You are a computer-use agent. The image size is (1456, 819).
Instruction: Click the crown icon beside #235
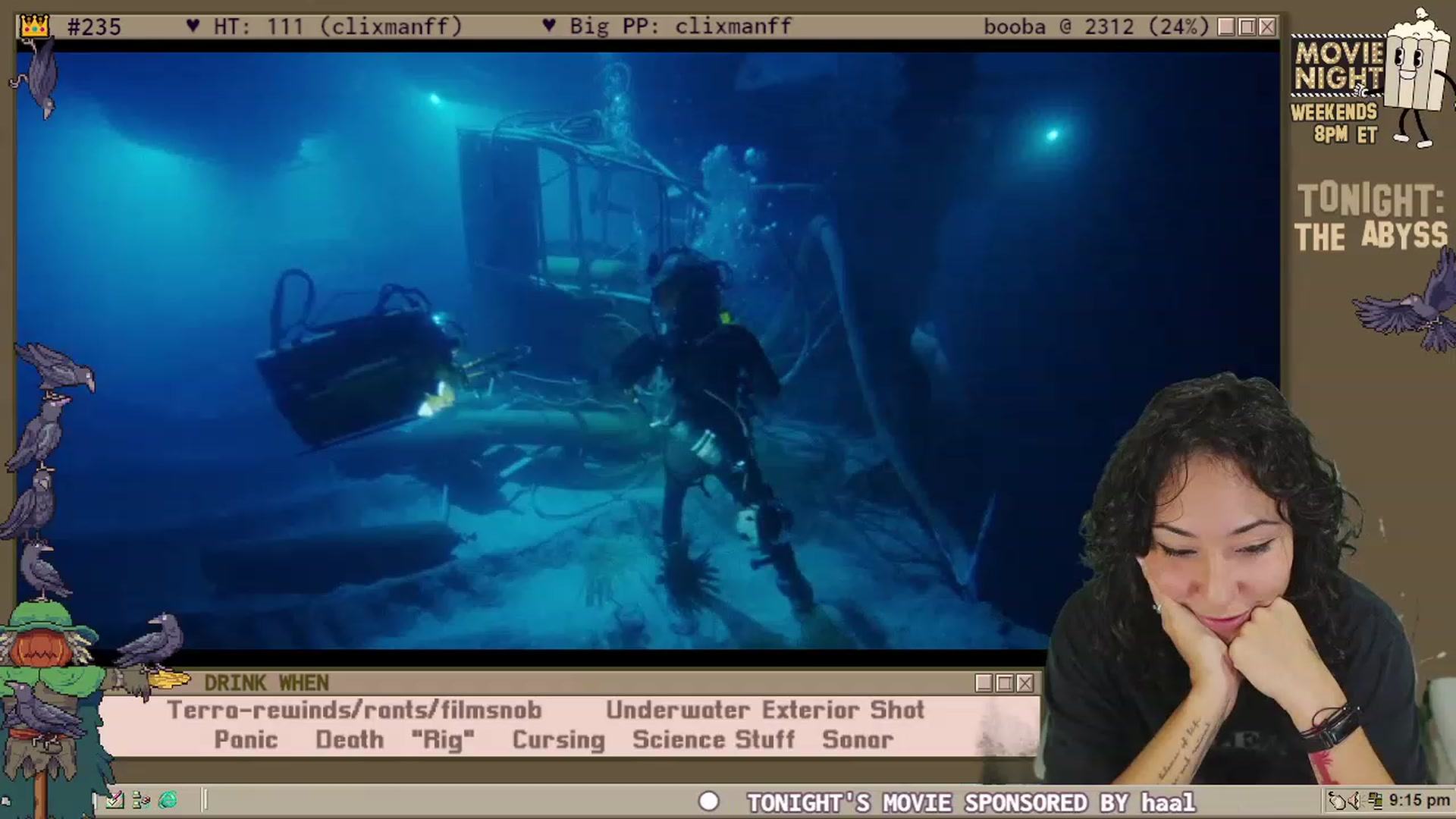[x=34, y=27]
